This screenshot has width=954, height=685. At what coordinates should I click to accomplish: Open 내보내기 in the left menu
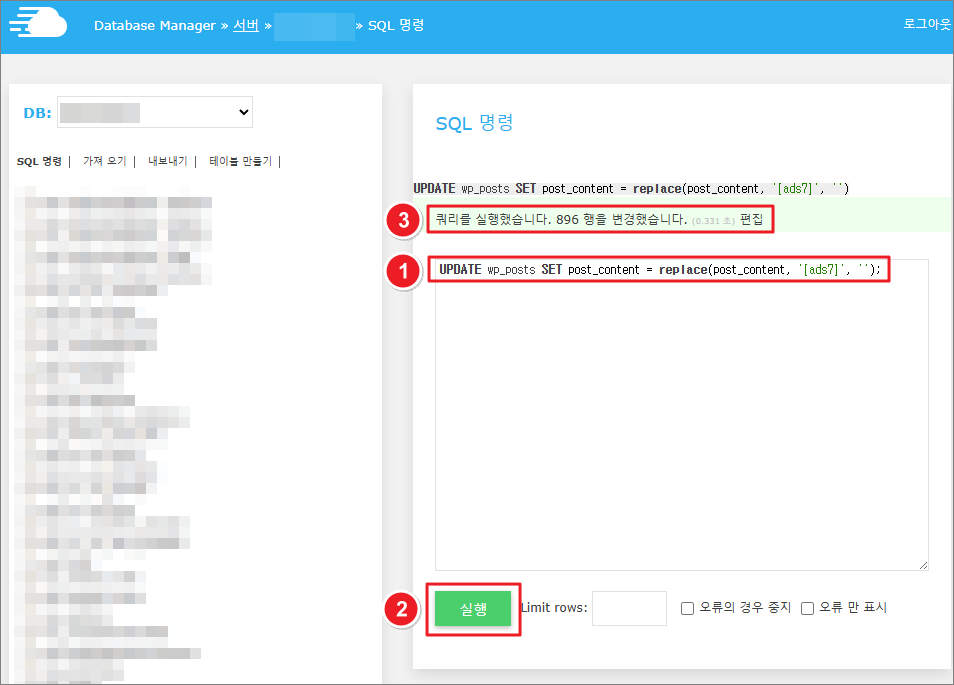tap(167, 161)
